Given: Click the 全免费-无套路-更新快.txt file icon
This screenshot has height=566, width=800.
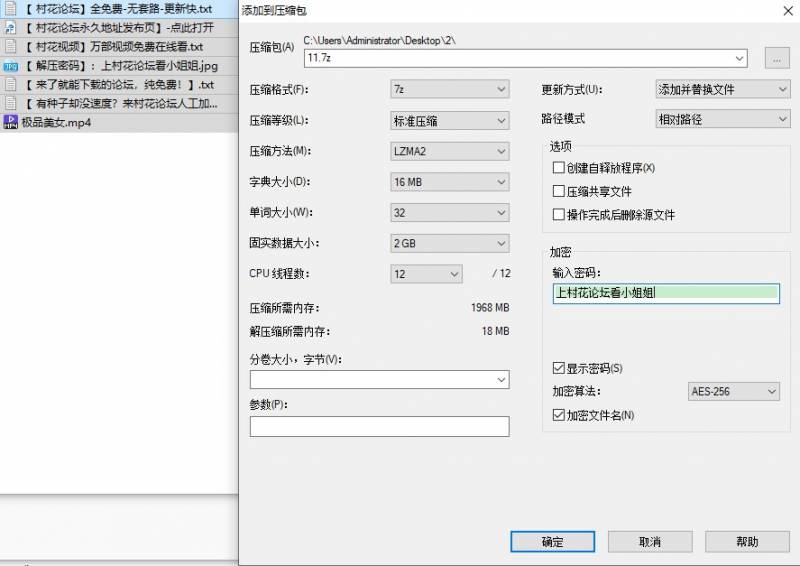Looking at the screenshot, I should coord(10,9).
